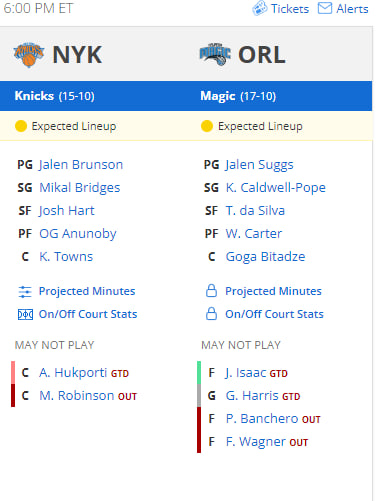Screen dimensions: 381x501
Task: Select K. Caldwell-Pope from Magic lineup
Action: click(x=276, y=188)
